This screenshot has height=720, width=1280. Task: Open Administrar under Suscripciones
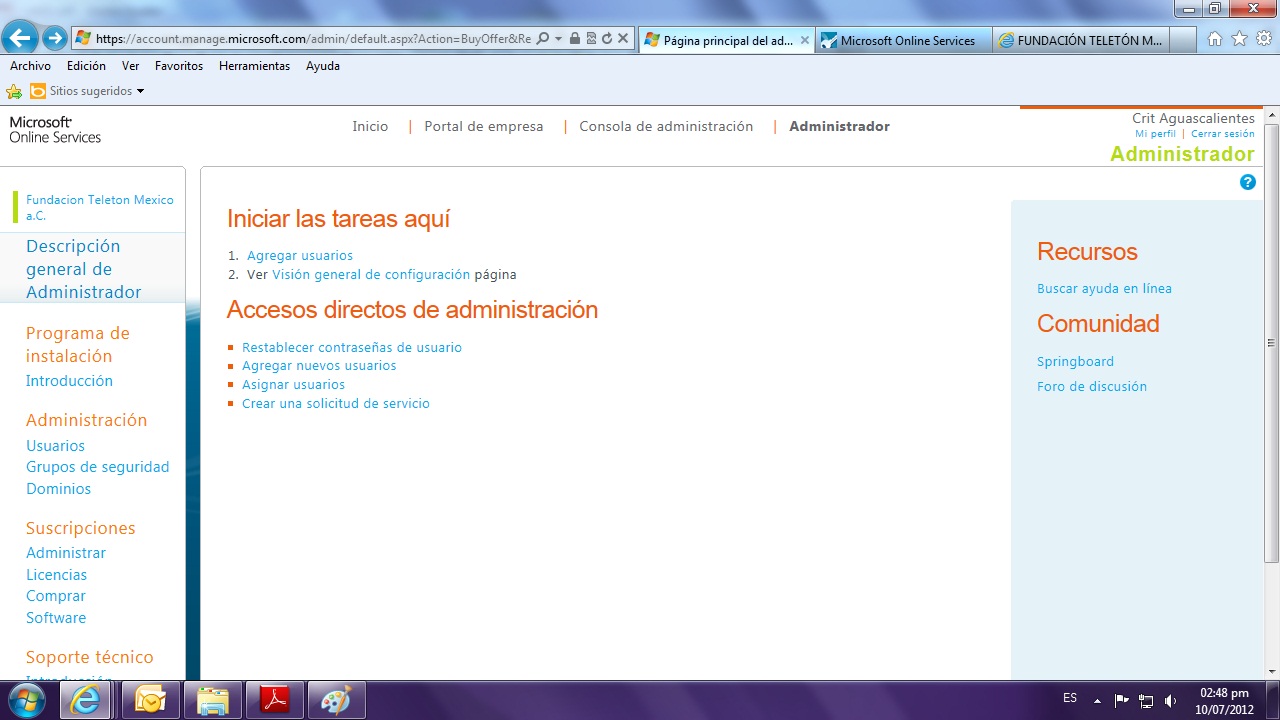66,553
